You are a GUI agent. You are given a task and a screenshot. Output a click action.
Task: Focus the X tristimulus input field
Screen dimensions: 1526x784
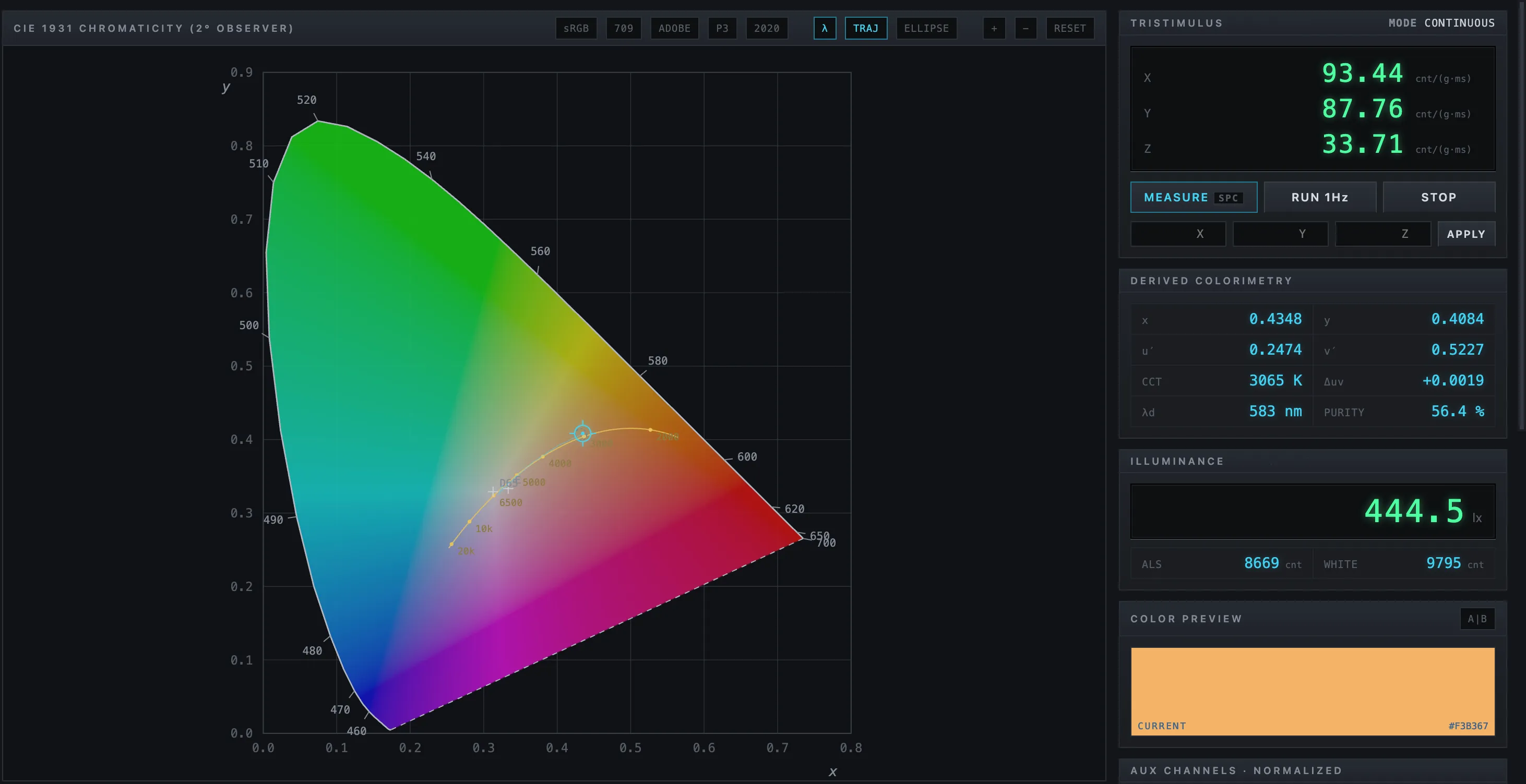coord(1178,234)
